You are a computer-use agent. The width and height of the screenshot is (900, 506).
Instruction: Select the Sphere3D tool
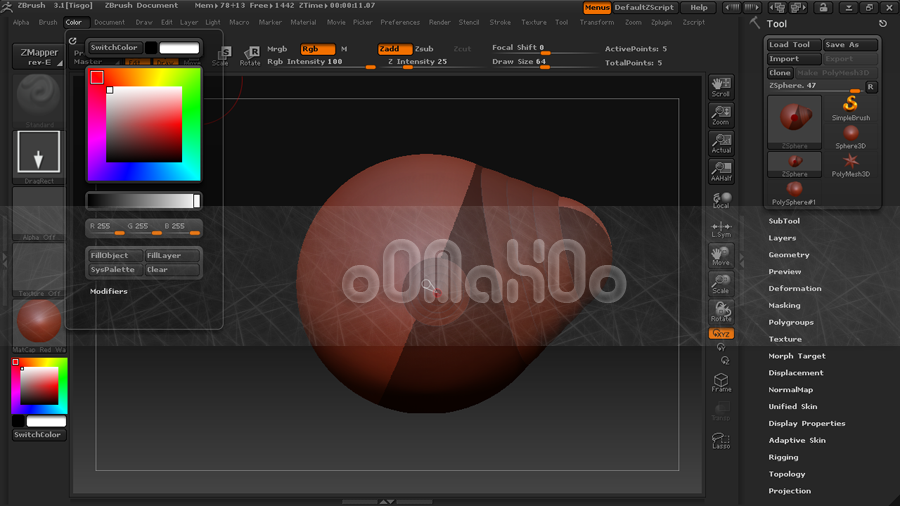tap(851, 137)
